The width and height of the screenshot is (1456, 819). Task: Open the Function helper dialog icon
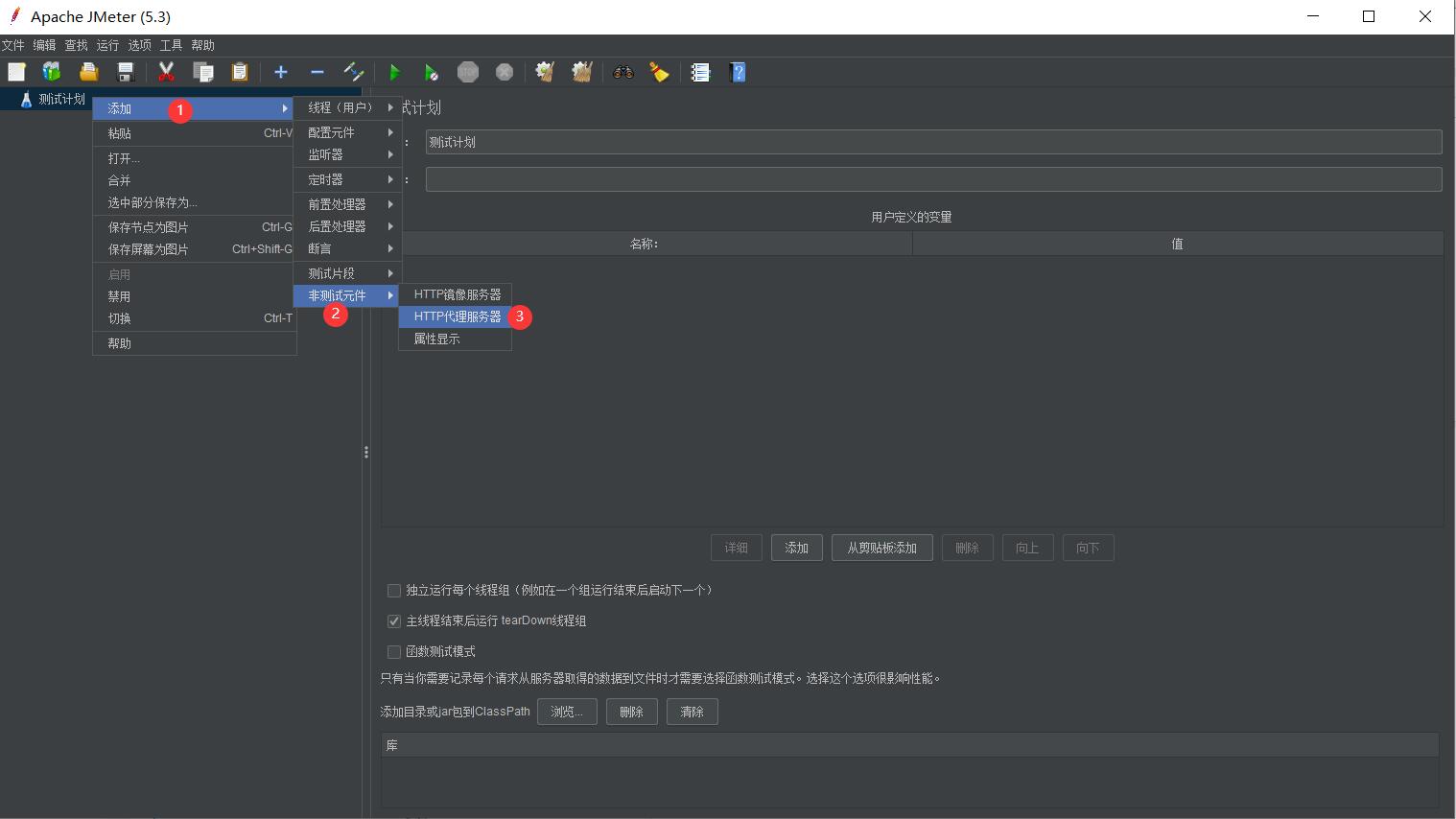click(x=700, y=72)
